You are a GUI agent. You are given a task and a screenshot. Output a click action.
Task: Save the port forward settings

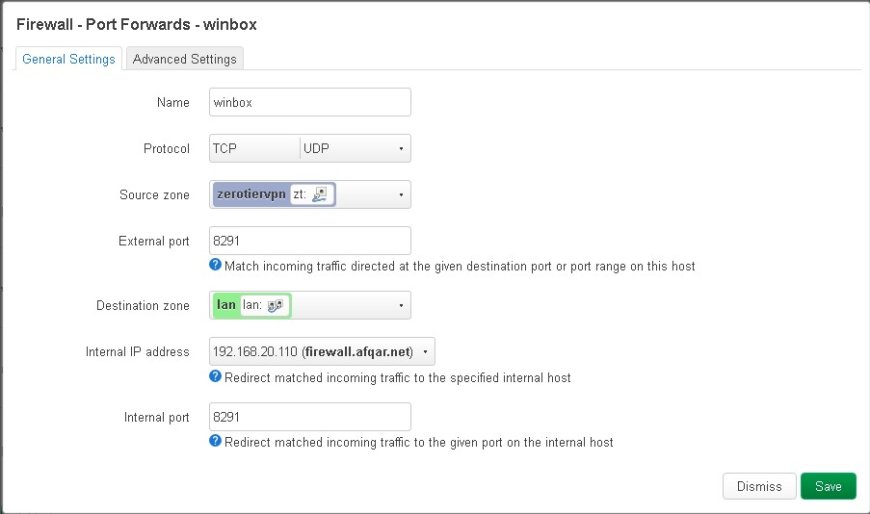click(x=828, y=486)
